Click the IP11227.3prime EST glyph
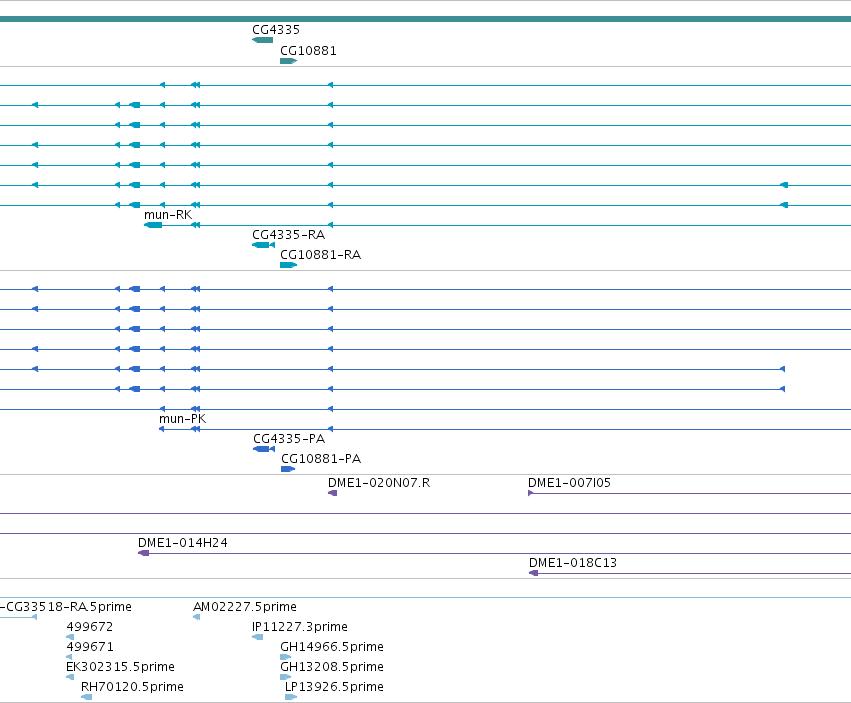This screenshot has width=851, height=703. point(258,637)
